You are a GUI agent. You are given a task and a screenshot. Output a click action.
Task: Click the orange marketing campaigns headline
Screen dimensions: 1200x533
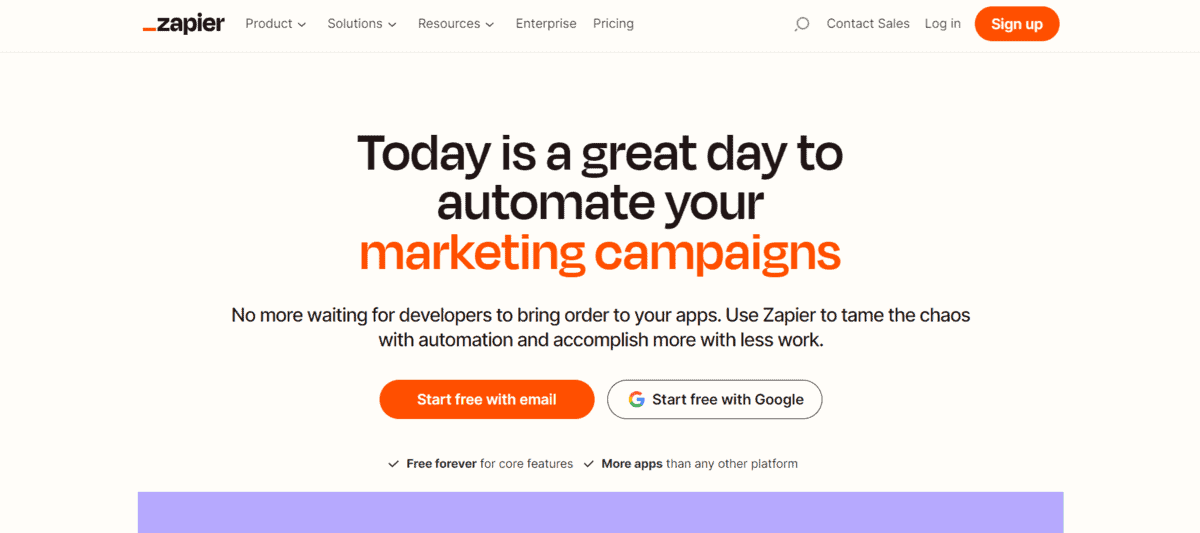coord(600,253)
